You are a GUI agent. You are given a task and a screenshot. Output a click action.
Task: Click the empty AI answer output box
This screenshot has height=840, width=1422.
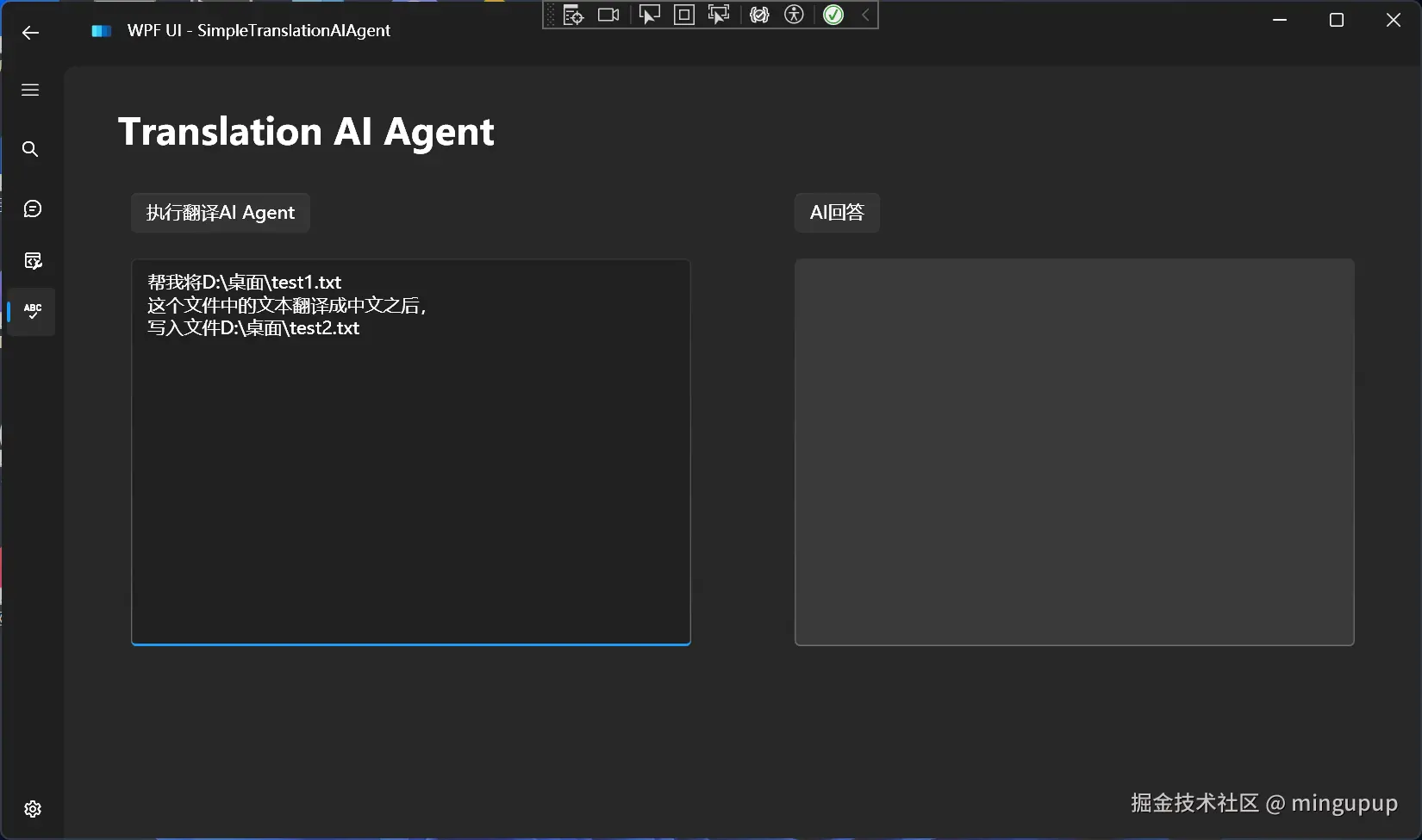[x=1075, y=451]
